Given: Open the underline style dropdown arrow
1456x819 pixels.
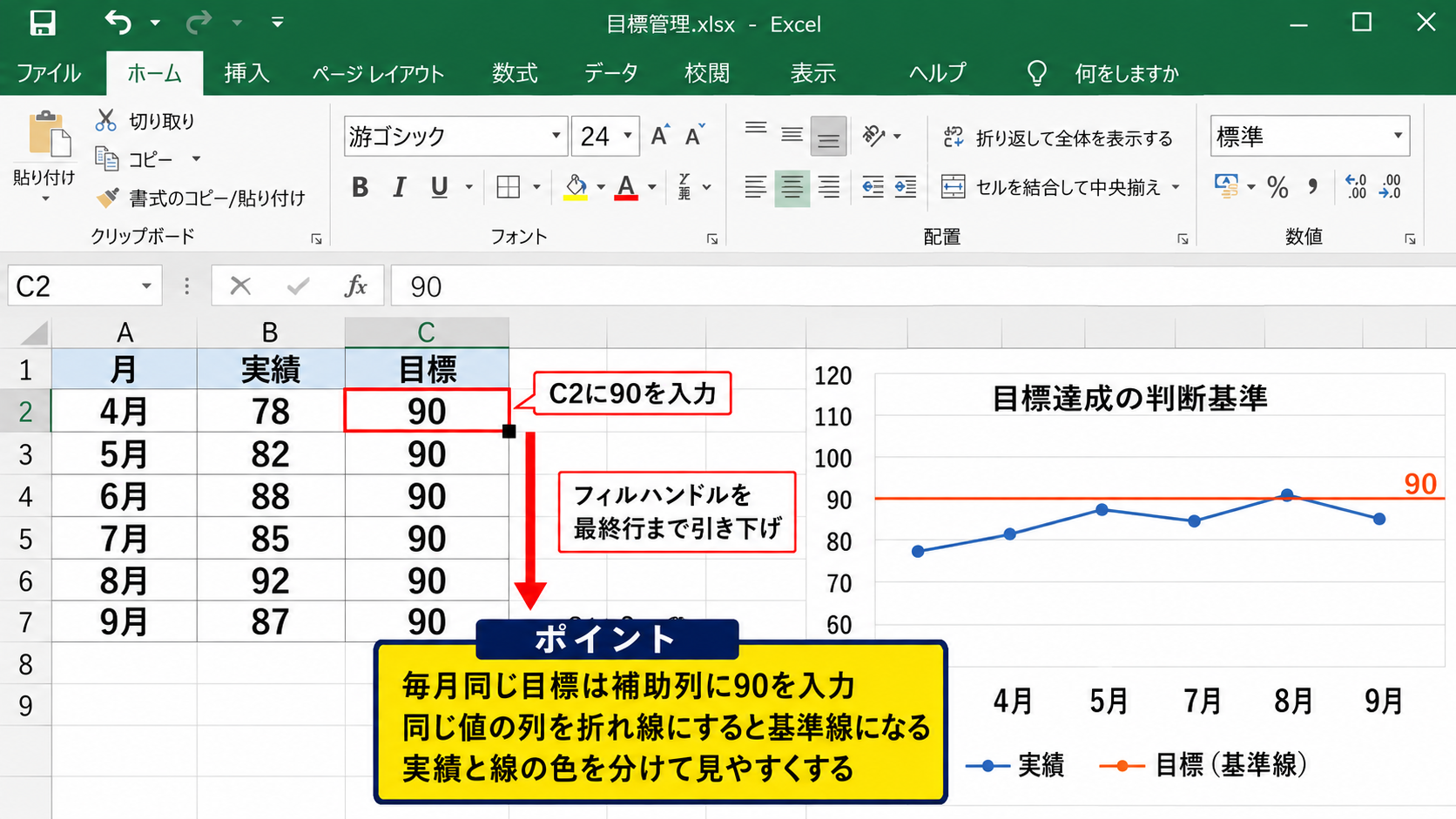Looking at the screenshot, I should (468, 187).
